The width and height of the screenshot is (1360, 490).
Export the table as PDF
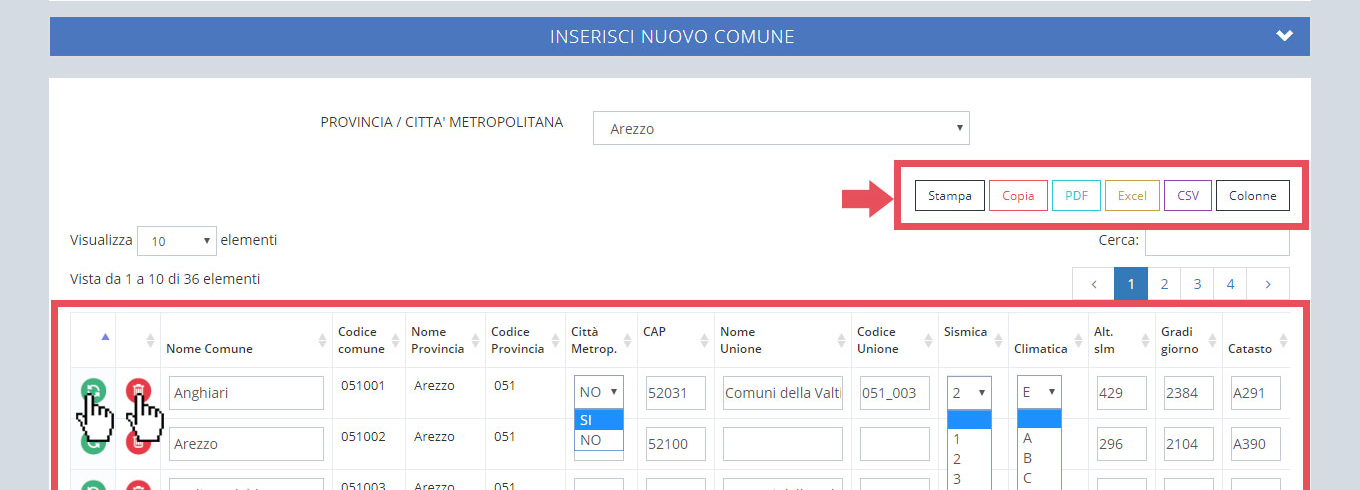tap(1076, 196)
